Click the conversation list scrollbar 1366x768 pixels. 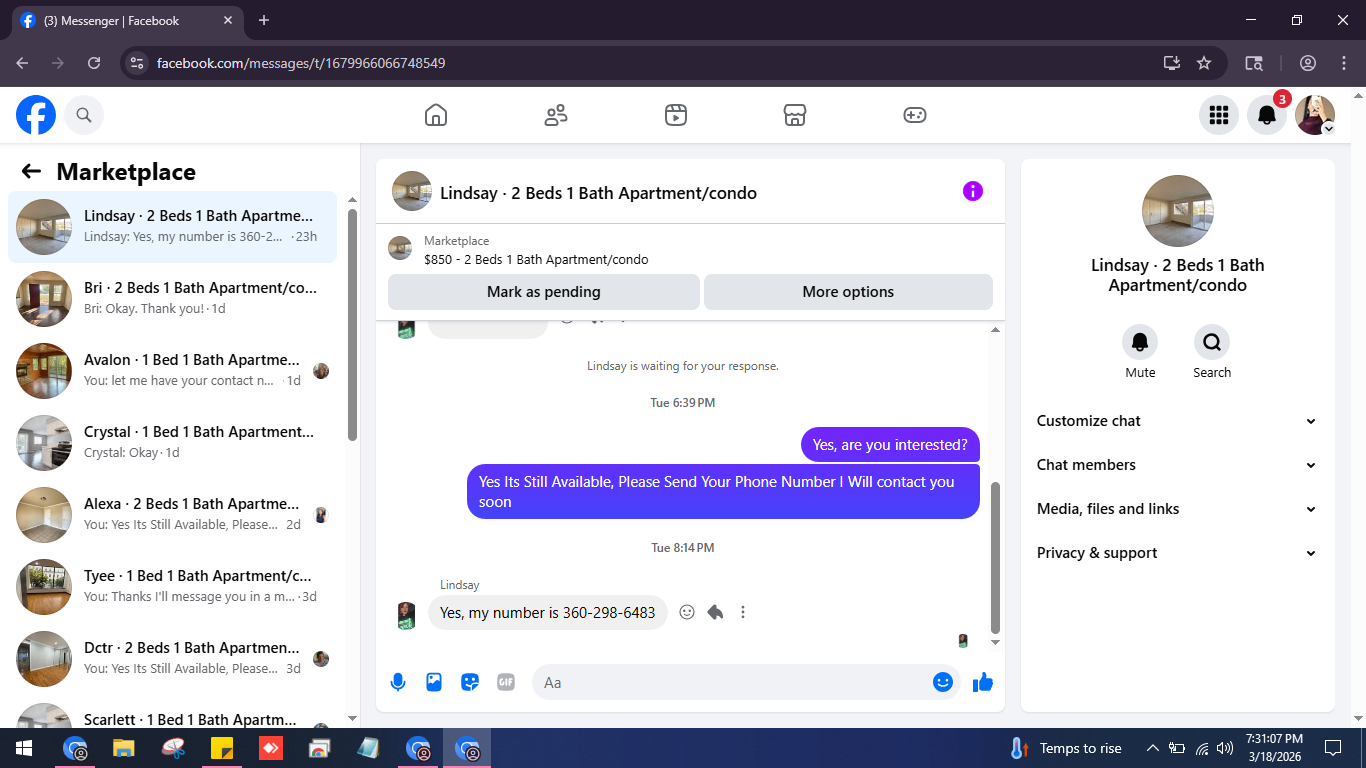pyautogui.click(x=352, y=324)
